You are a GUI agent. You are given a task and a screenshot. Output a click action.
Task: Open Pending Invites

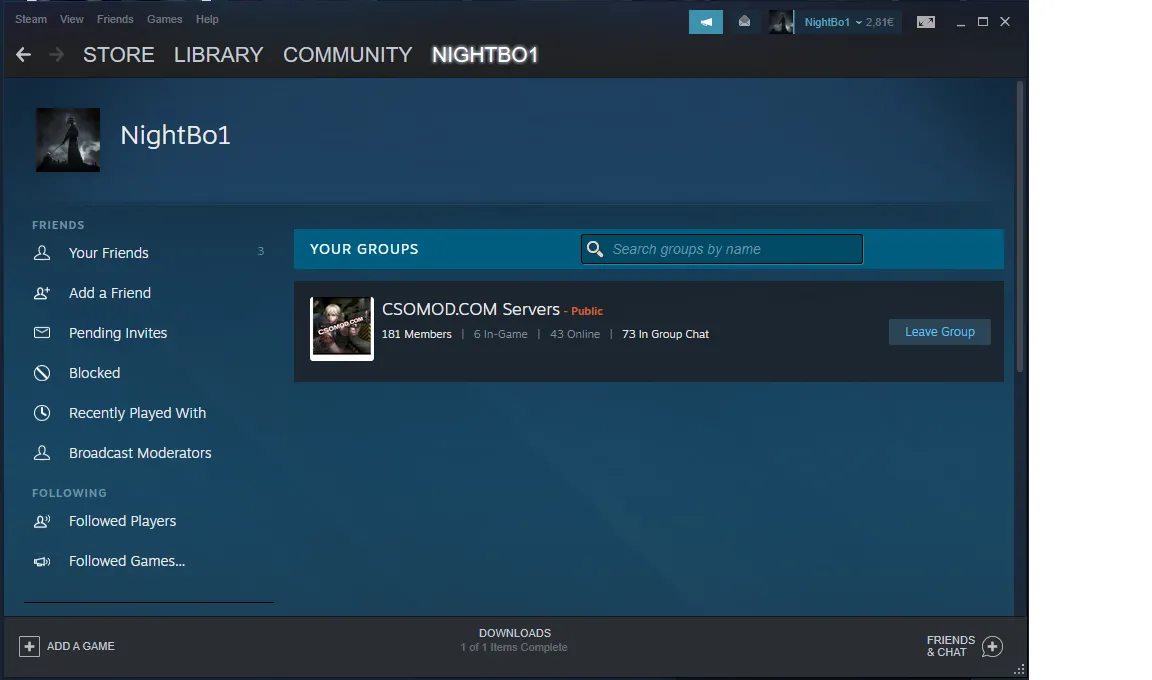coord(118,333)
